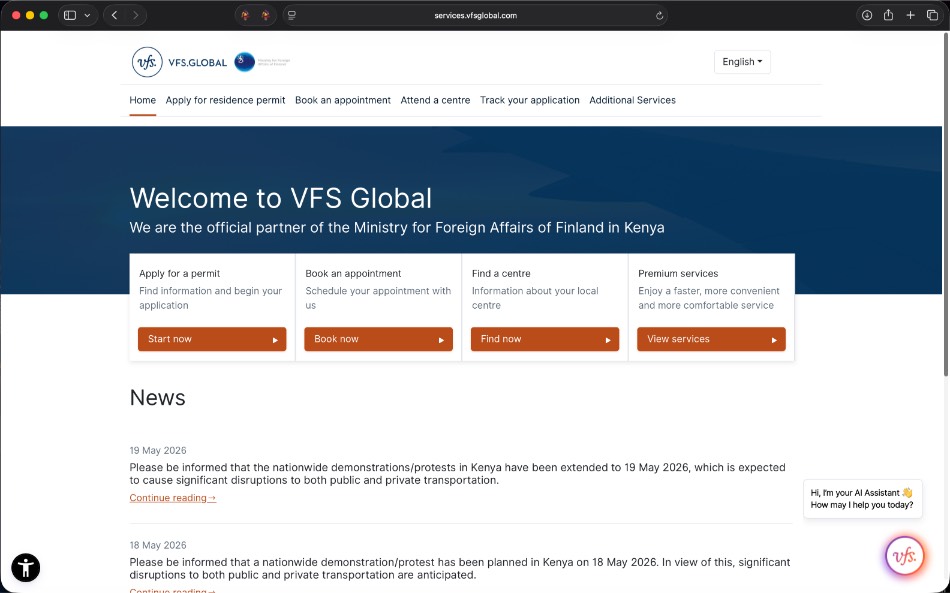
Task: Click arrow icon on View services button
Action: pyautogui.click(x=774, y=340)
